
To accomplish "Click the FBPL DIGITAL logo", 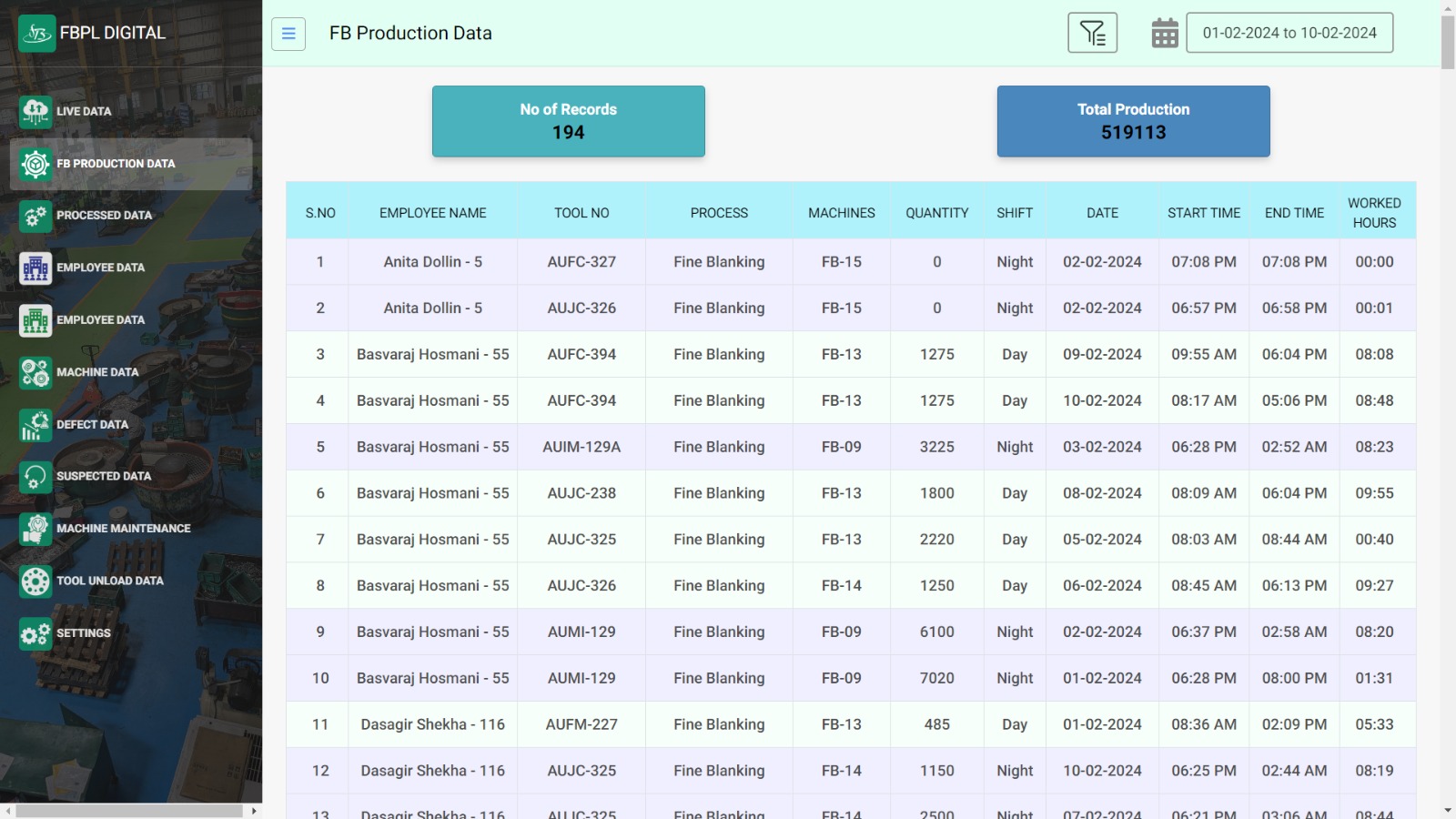I will click(x=92, y=34).
